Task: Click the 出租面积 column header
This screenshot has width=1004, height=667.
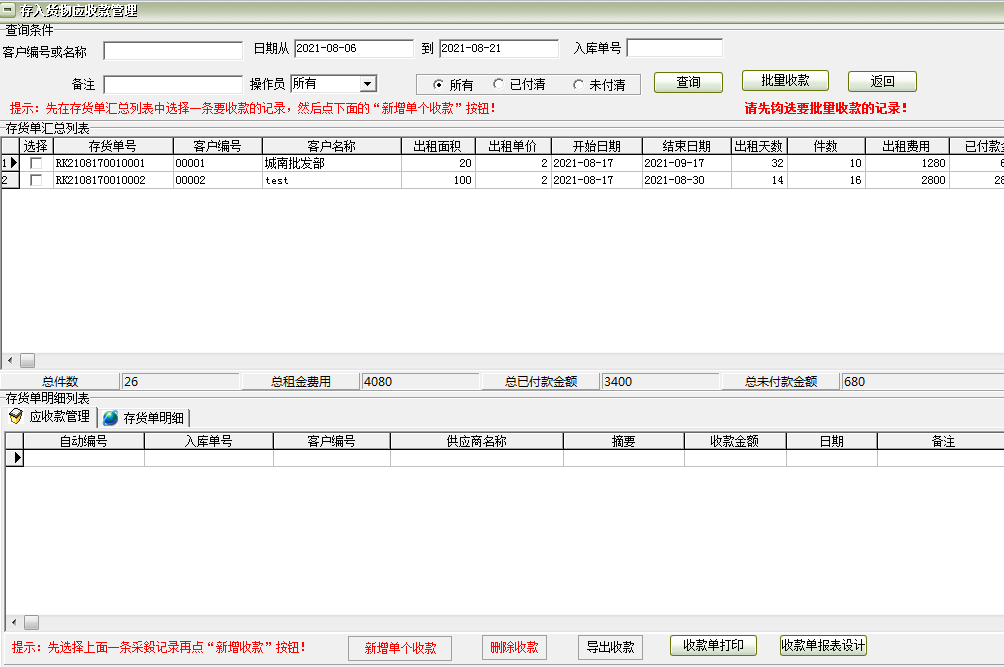Action: [x=438, y=146]
